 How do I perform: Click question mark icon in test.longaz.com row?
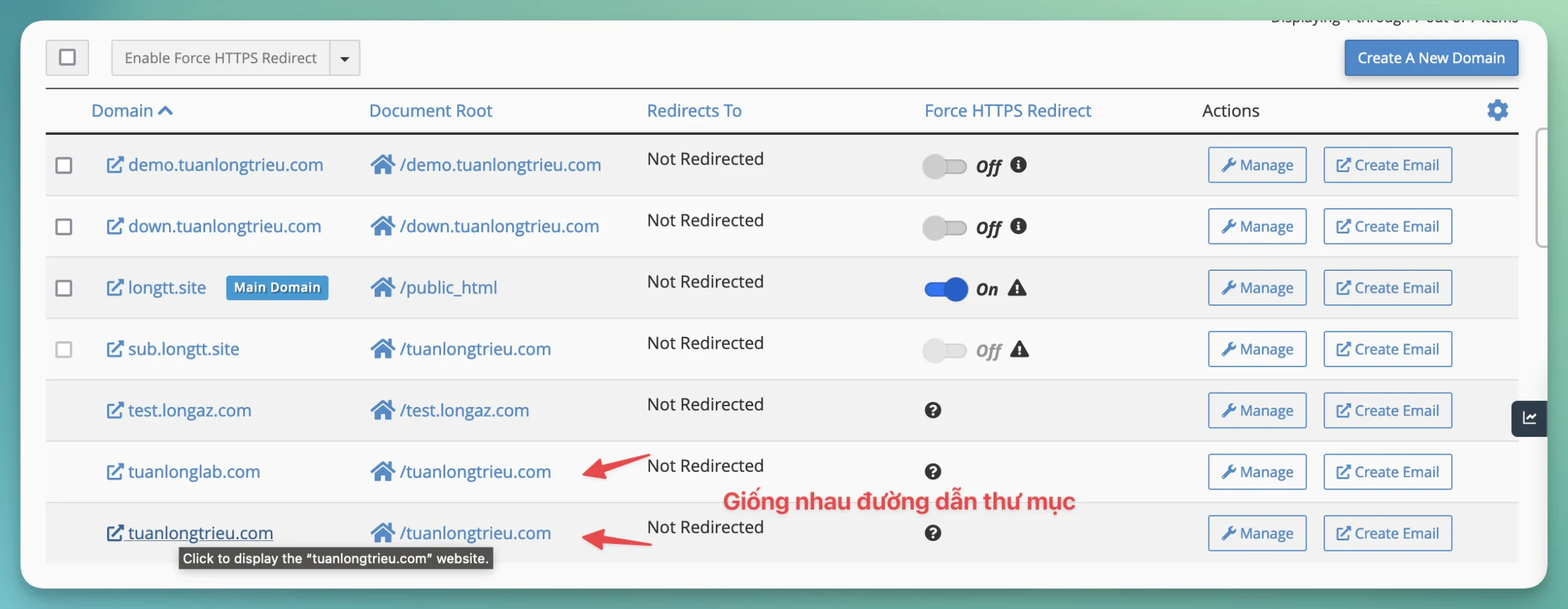[x=932, y=410]
